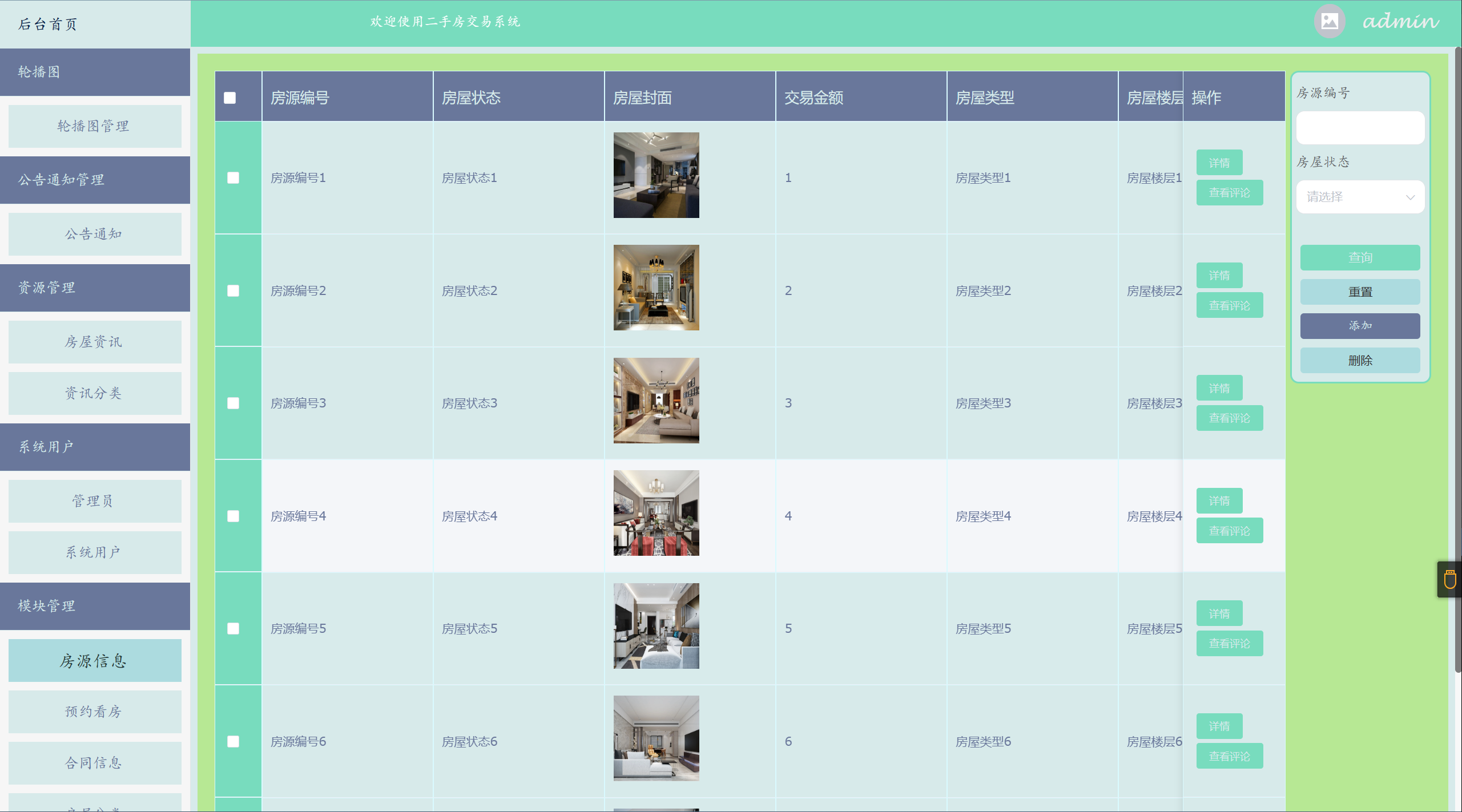
Task: Open 查看评论 for 房源编号5 row
Action: click(x=1229, y=644)
